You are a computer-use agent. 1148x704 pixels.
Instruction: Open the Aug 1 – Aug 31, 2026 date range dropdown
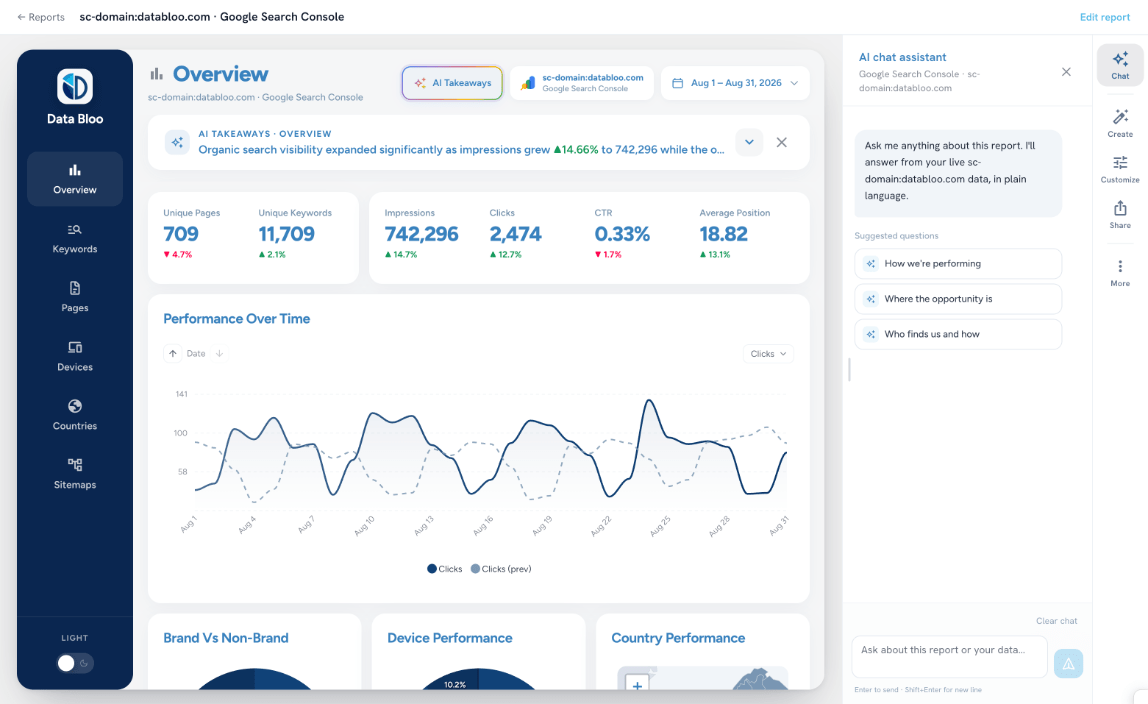735,83
